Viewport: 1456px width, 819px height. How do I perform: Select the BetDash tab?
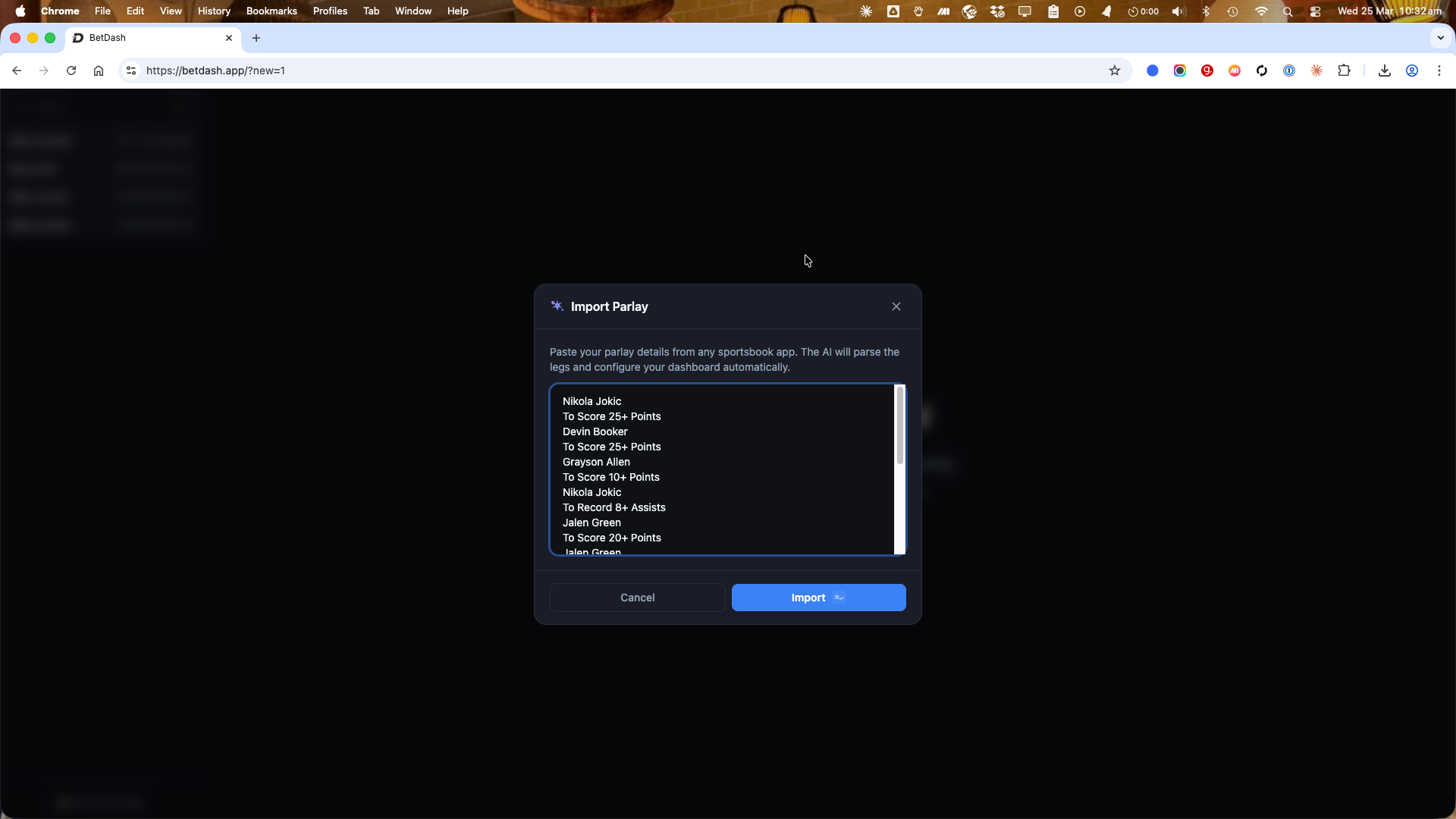pos(153,38)
